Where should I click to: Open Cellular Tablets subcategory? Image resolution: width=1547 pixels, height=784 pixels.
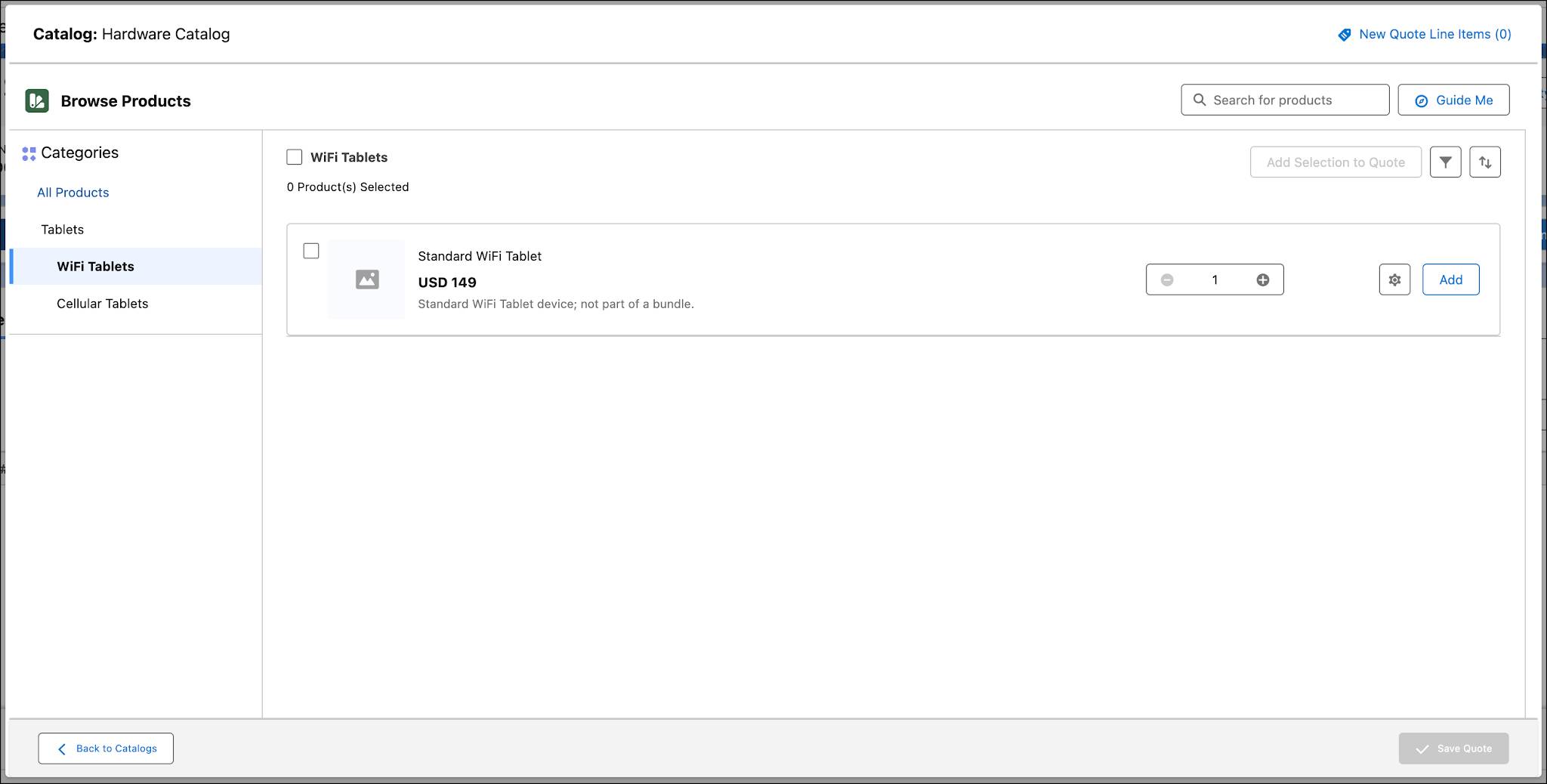(x=103, y=304)
